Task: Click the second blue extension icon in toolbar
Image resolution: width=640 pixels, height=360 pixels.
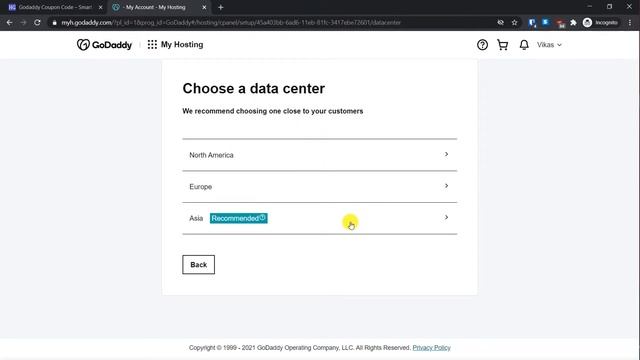Action: coord(546,22)
